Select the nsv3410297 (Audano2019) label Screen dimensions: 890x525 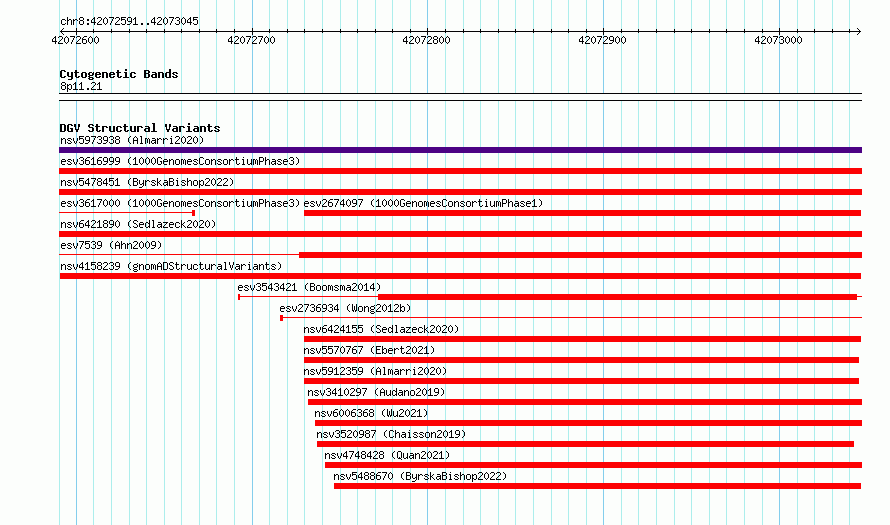click(376, 392)
